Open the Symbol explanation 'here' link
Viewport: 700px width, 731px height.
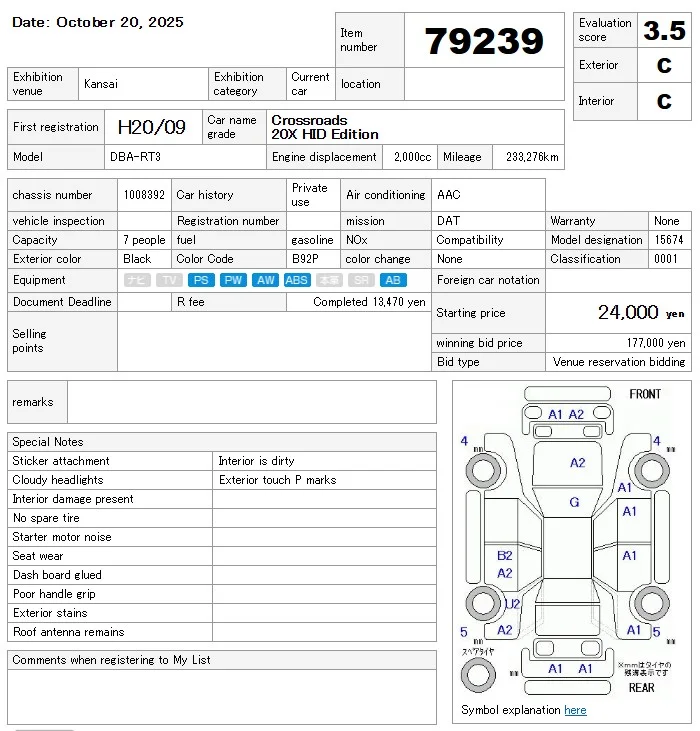(575, 710)
